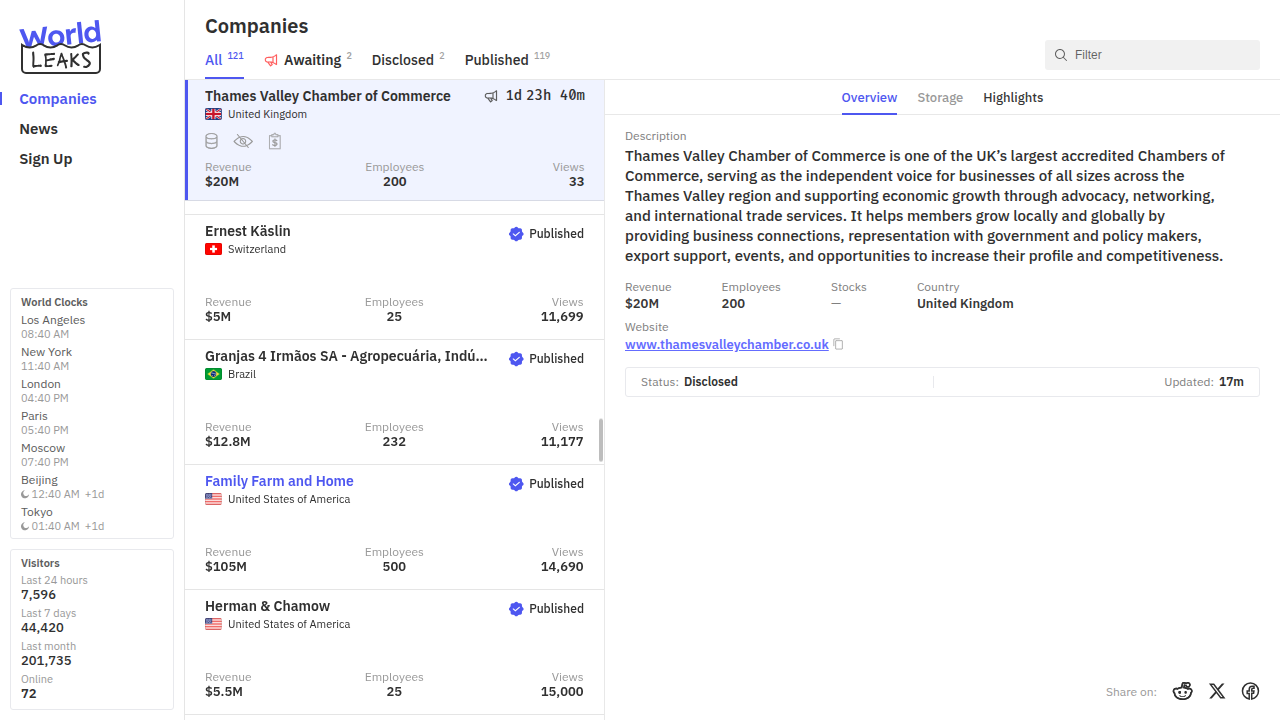1280x720 pixels.
Task: Select the Published tab
Action: [x=496, y=60]
